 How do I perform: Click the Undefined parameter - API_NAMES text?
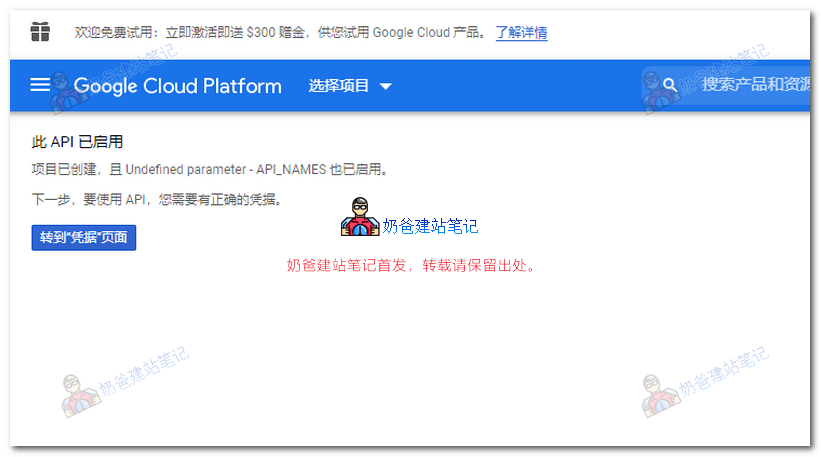pyautogui.click(x=226, y=170)
